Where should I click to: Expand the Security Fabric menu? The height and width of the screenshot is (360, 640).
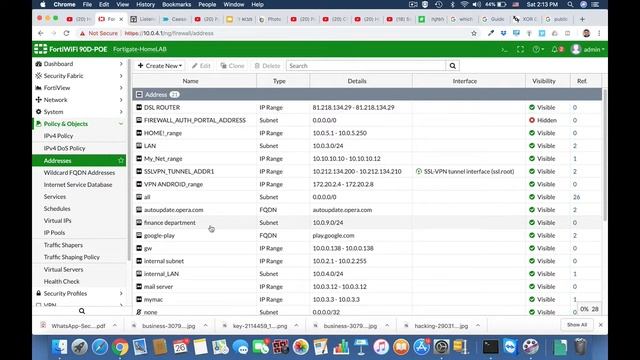pyautogui.click(x=79, y=76)
